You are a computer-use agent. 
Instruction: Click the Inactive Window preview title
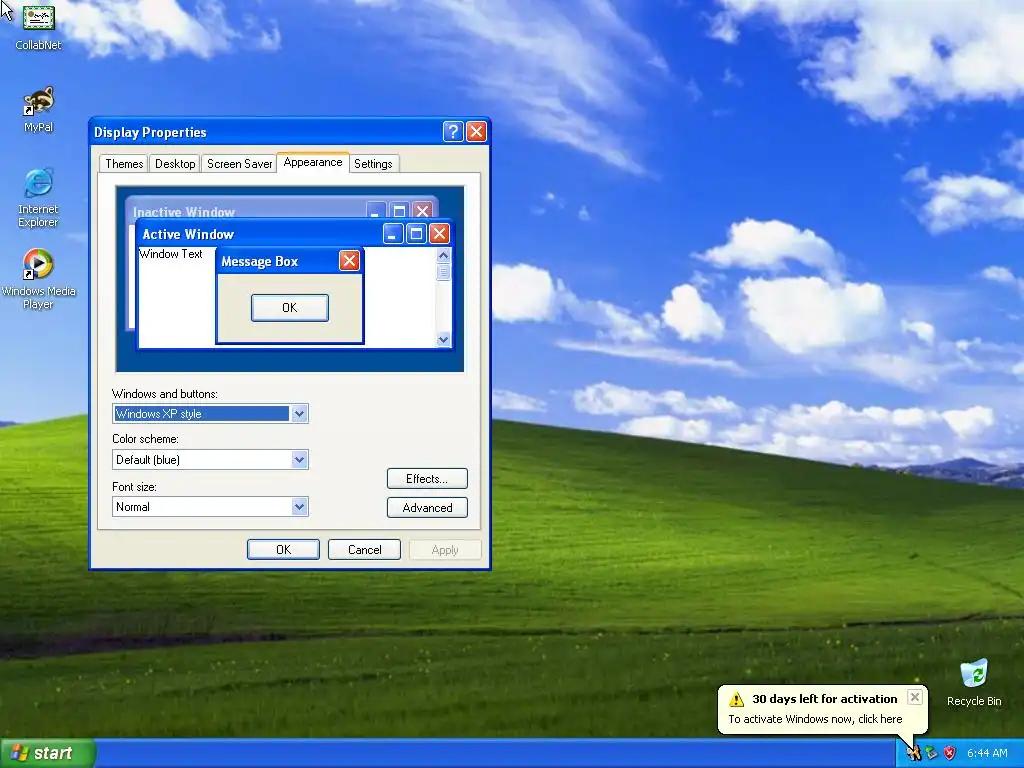point(184,212)
